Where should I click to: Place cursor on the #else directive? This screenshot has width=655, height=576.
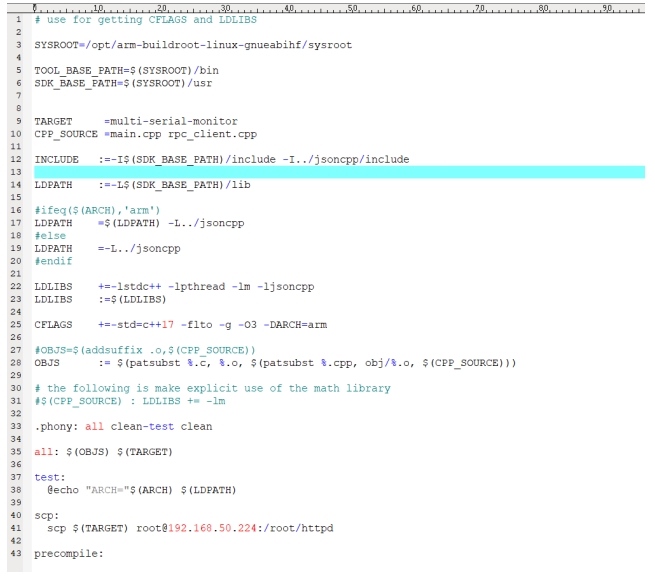click(x=50, y=236)
